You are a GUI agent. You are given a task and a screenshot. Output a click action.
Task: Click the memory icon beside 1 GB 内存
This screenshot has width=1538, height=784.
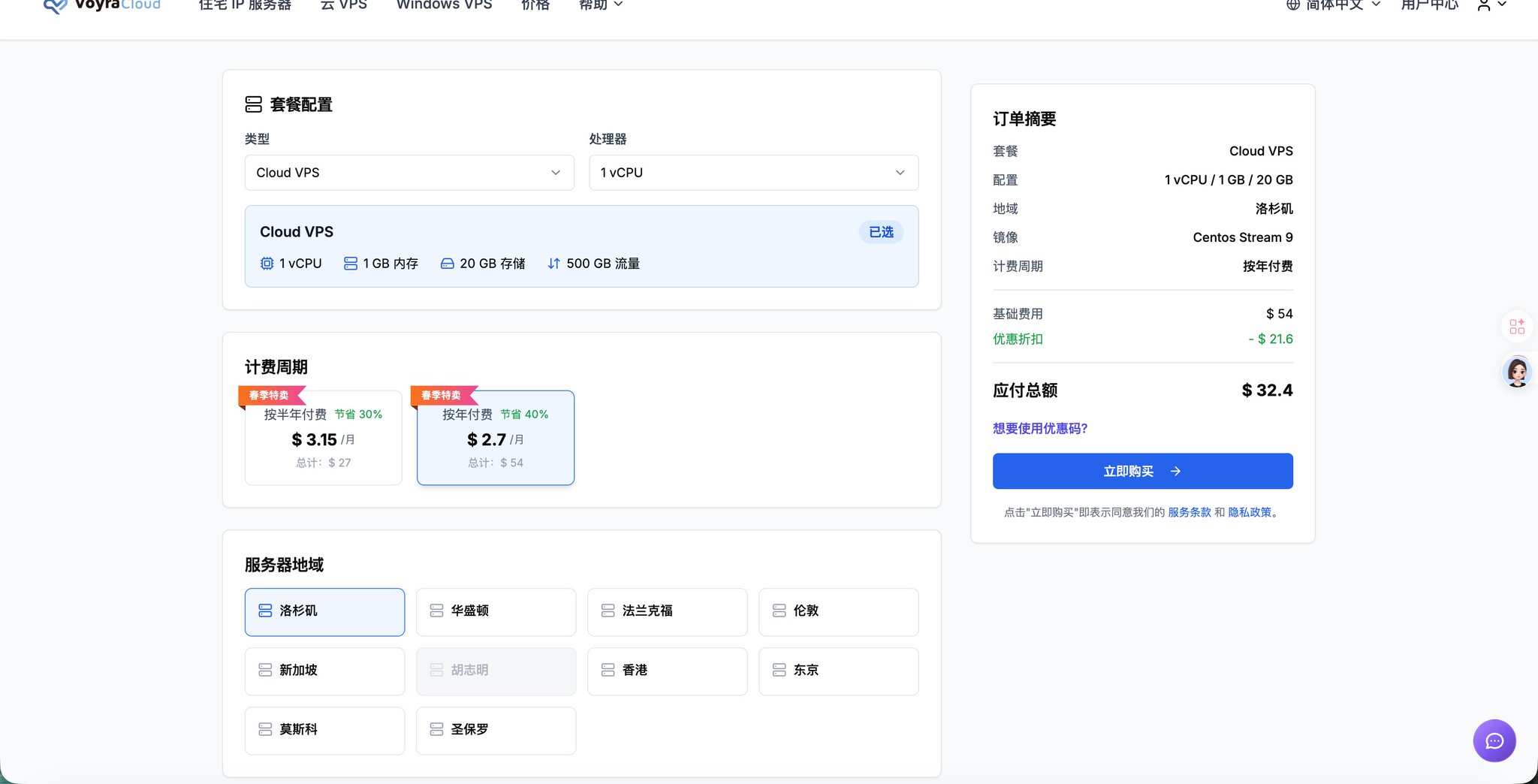(x=350, y=264)
